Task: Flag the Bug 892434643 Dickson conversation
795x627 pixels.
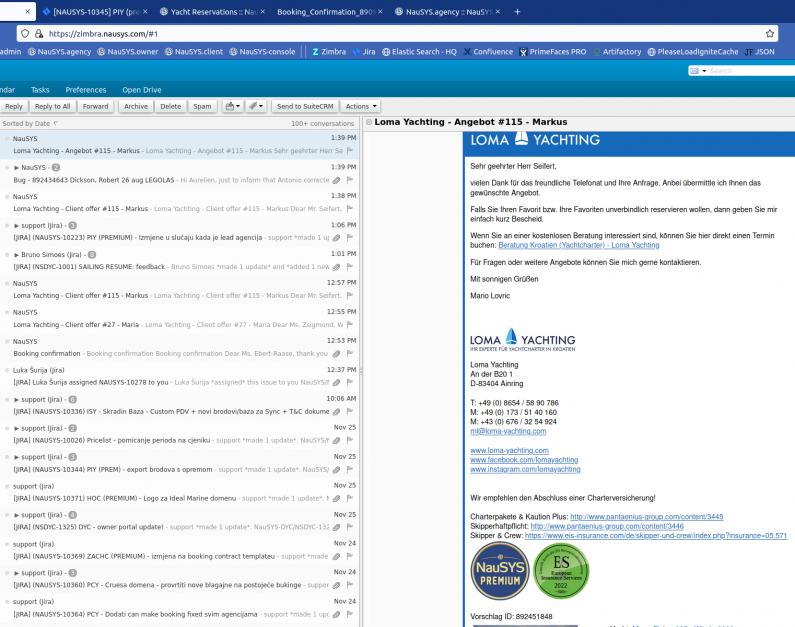Action: tap(350, 180)
